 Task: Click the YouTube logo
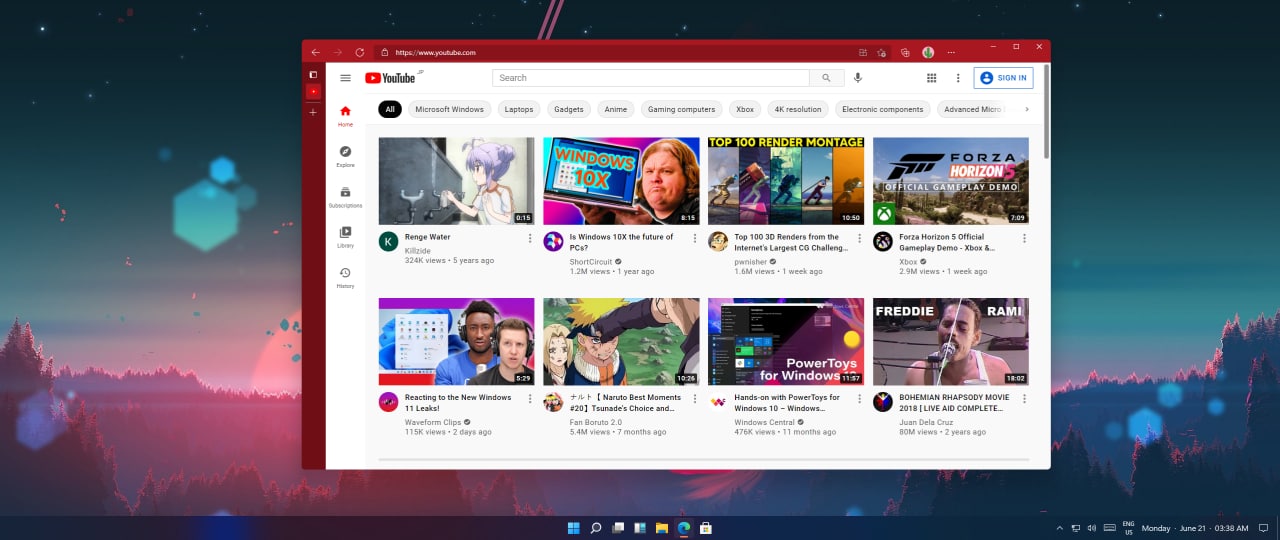(x=390, y=78)
